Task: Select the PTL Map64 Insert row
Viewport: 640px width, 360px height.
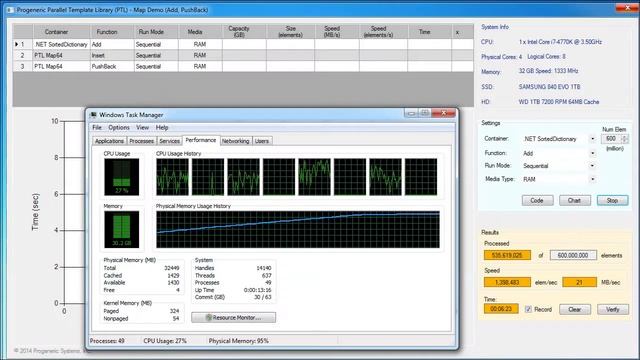Action: click(243, 55)
